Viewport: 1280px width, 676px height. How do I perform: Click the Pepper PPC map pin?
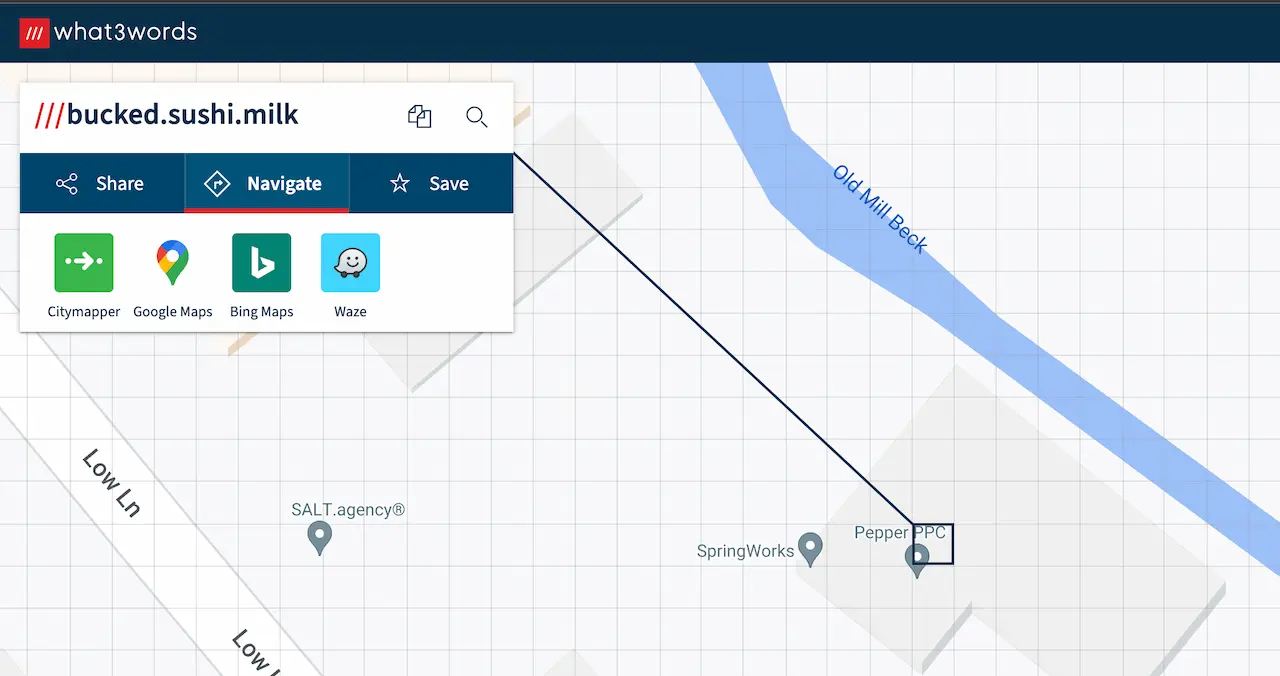pos(917,561)
